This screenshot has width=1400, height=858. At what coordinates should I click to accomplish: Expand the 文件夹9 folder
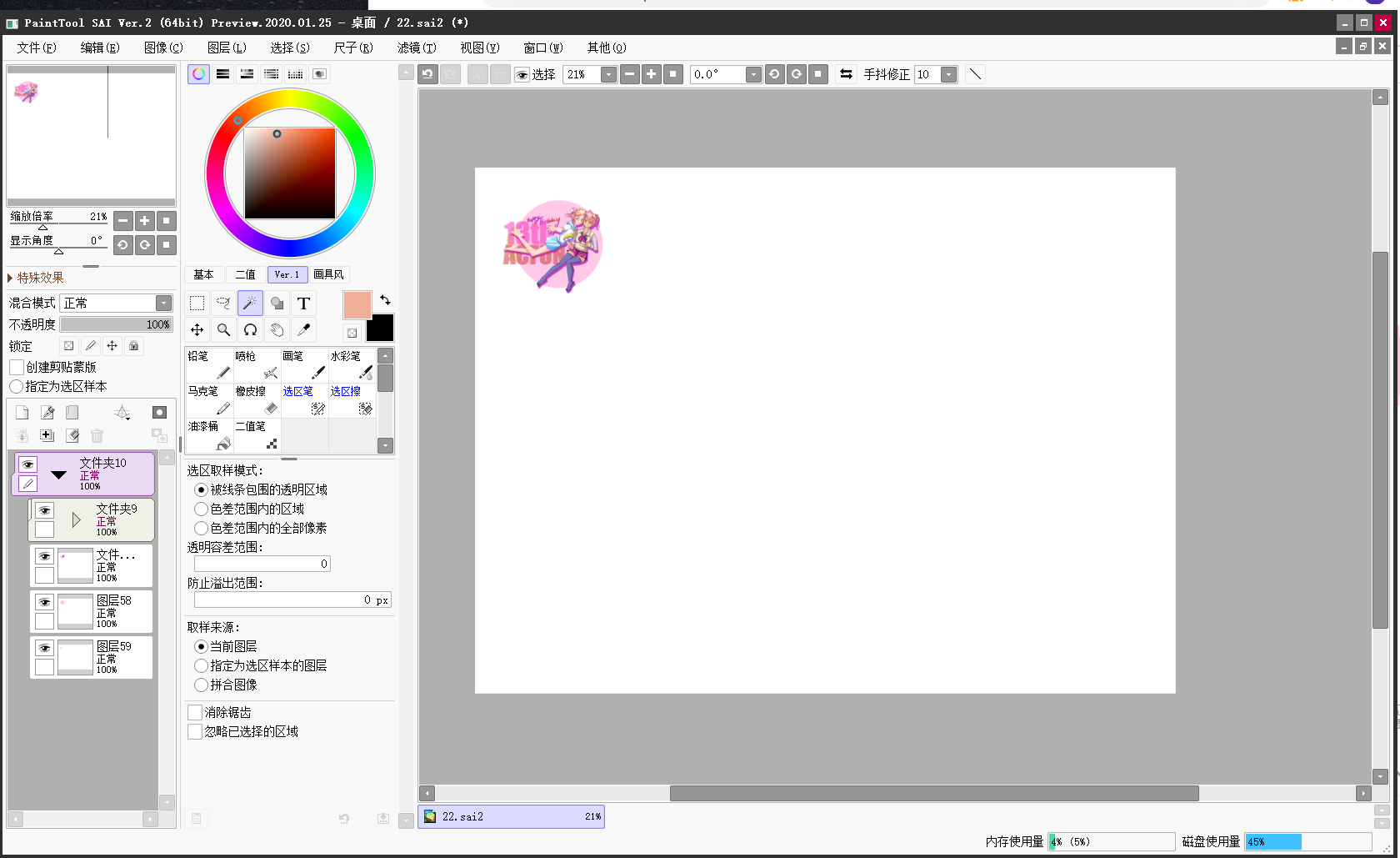(76, 520)
